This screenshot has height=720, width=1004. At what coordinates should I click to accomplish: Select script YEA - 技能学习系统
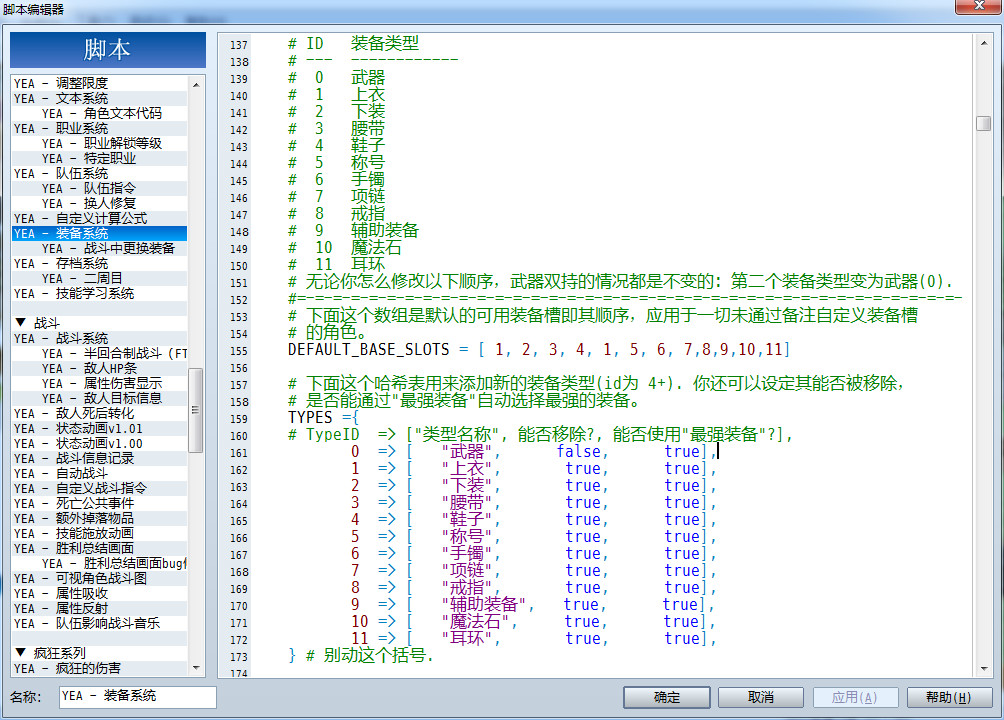pyautogui.click(x=99, y=293)
